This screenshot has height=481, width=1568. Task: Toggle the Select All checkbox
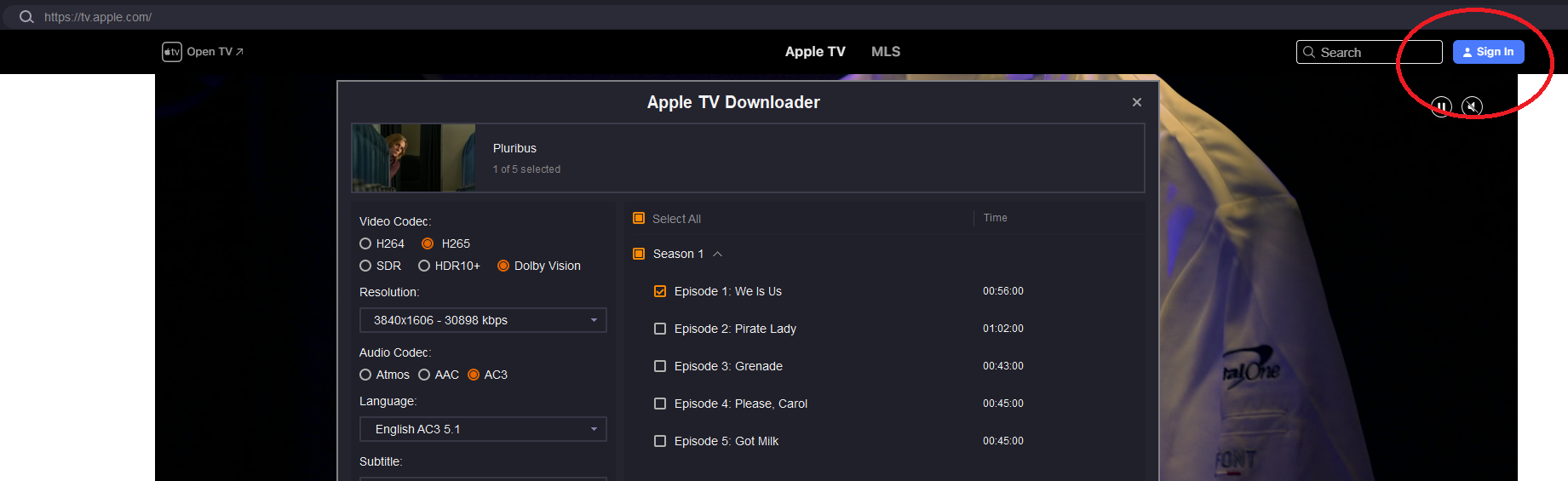point(639,218)
